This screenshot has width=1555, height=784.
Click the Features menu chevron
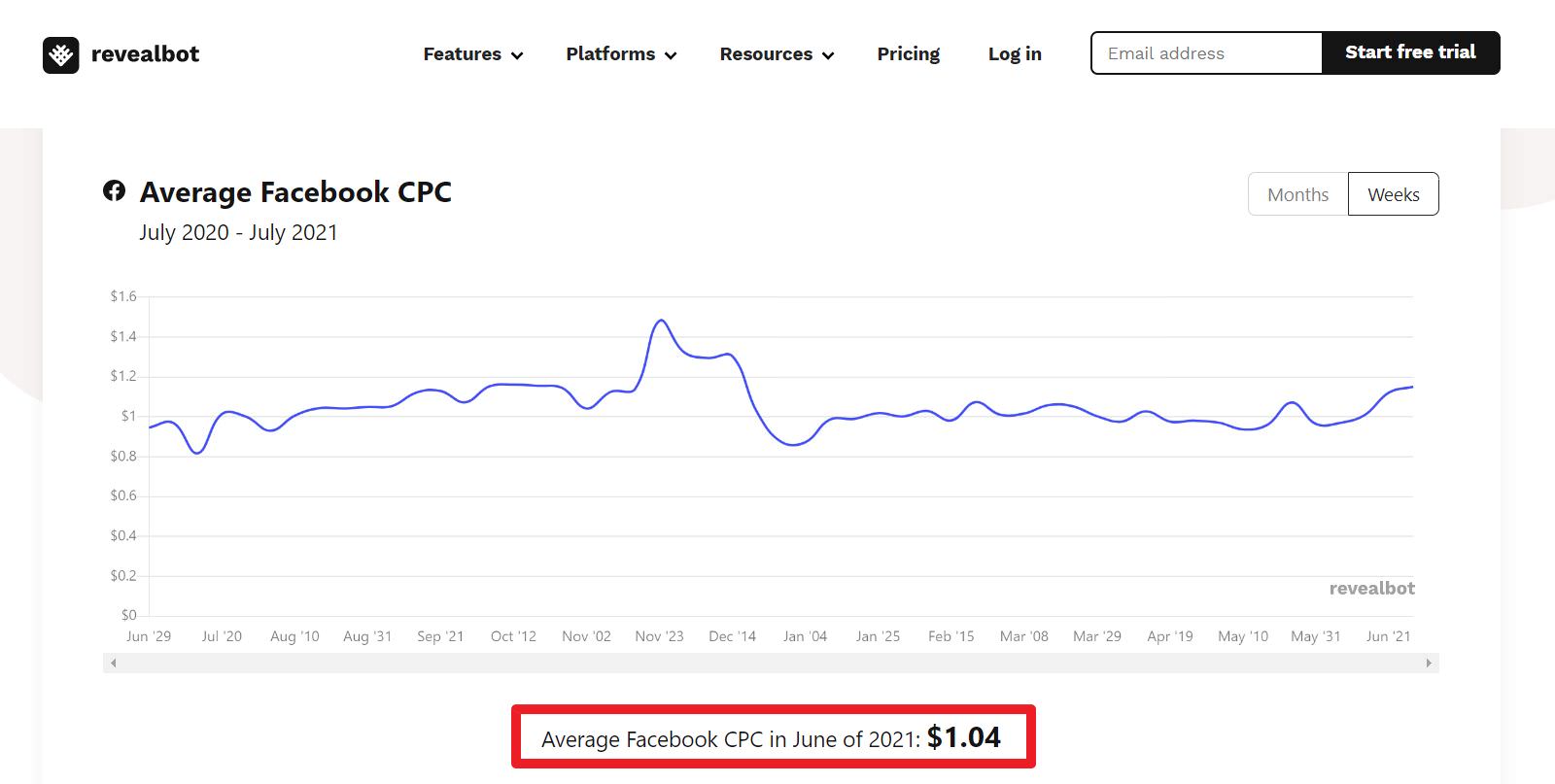(x=516, y=56)
